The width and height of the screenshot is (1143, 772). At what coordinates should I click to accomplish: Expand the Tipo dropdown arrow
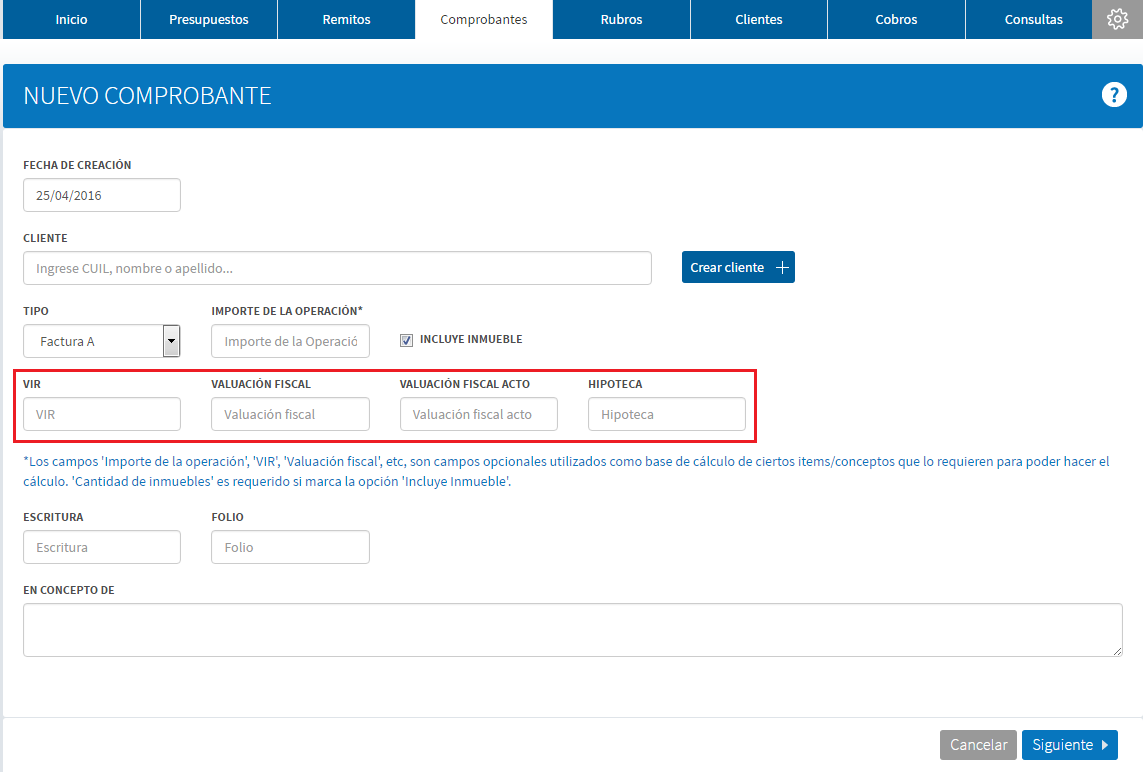[171, 340]
